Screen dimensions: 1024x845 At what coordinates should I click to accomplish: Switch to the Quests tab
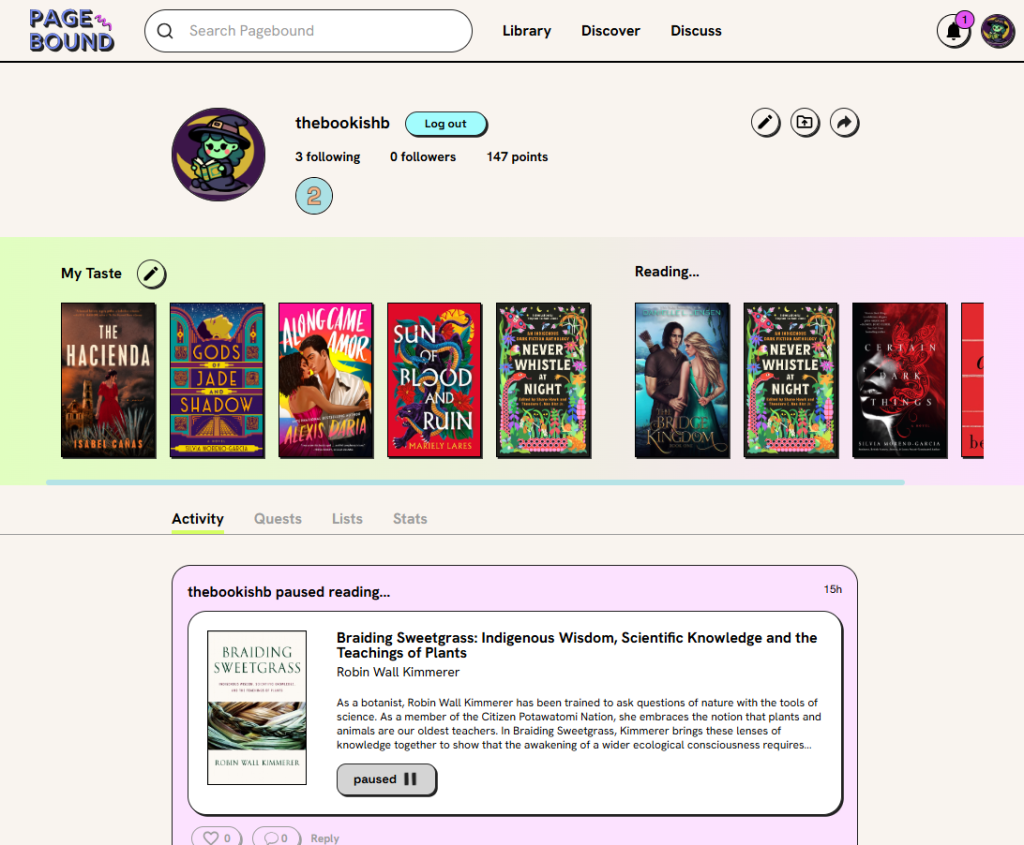277,519
